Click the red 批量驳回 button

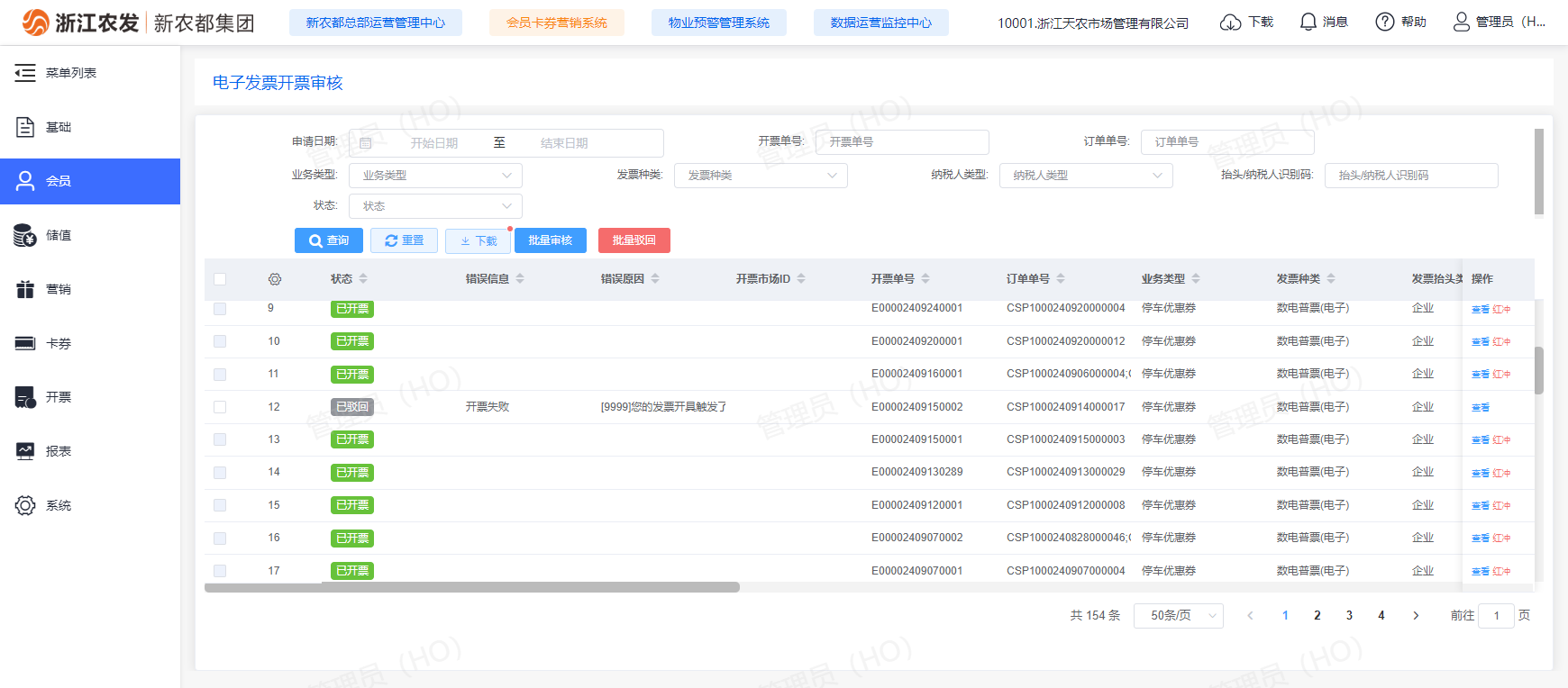coord(634,240)
